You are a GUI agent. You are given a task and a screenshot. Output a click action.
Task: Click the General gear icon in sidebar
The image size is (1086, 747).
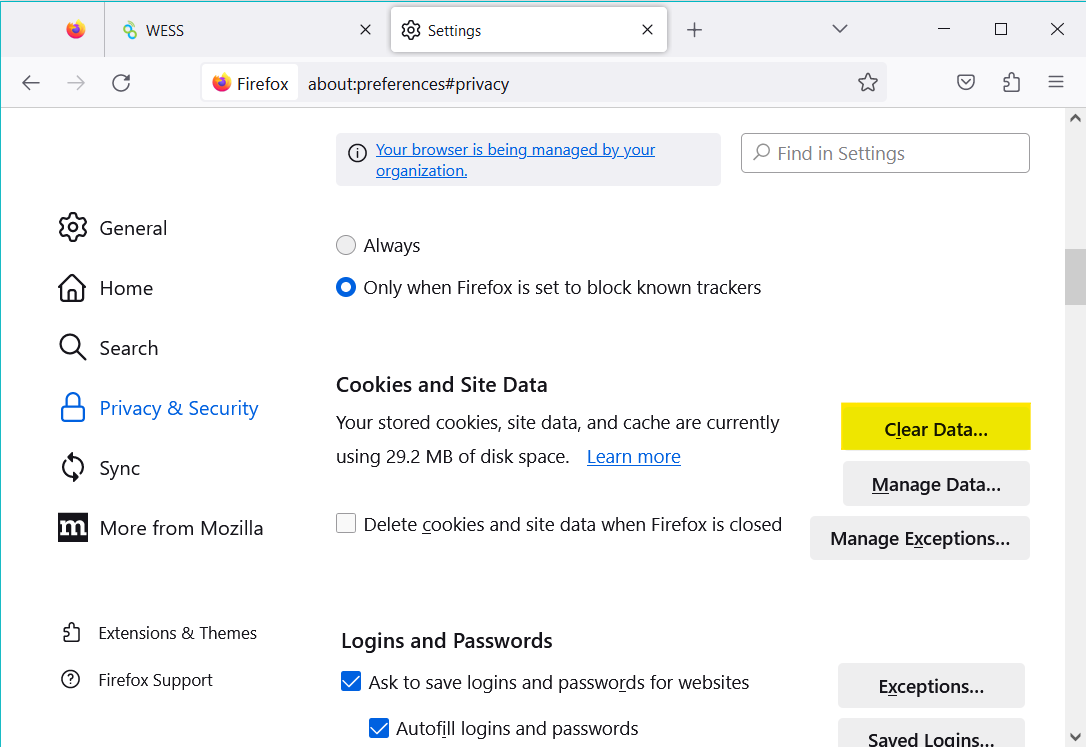[x=73, y=227]
